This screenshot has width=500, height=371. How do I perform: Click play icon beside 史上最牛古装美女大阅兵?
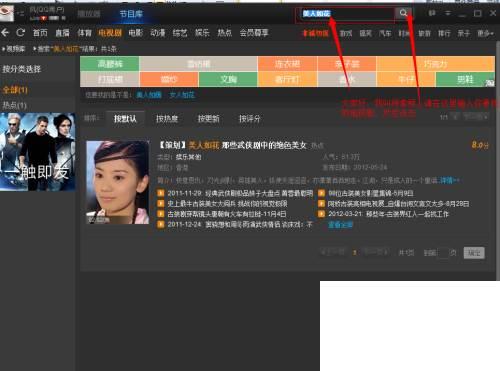coord(161,204)
